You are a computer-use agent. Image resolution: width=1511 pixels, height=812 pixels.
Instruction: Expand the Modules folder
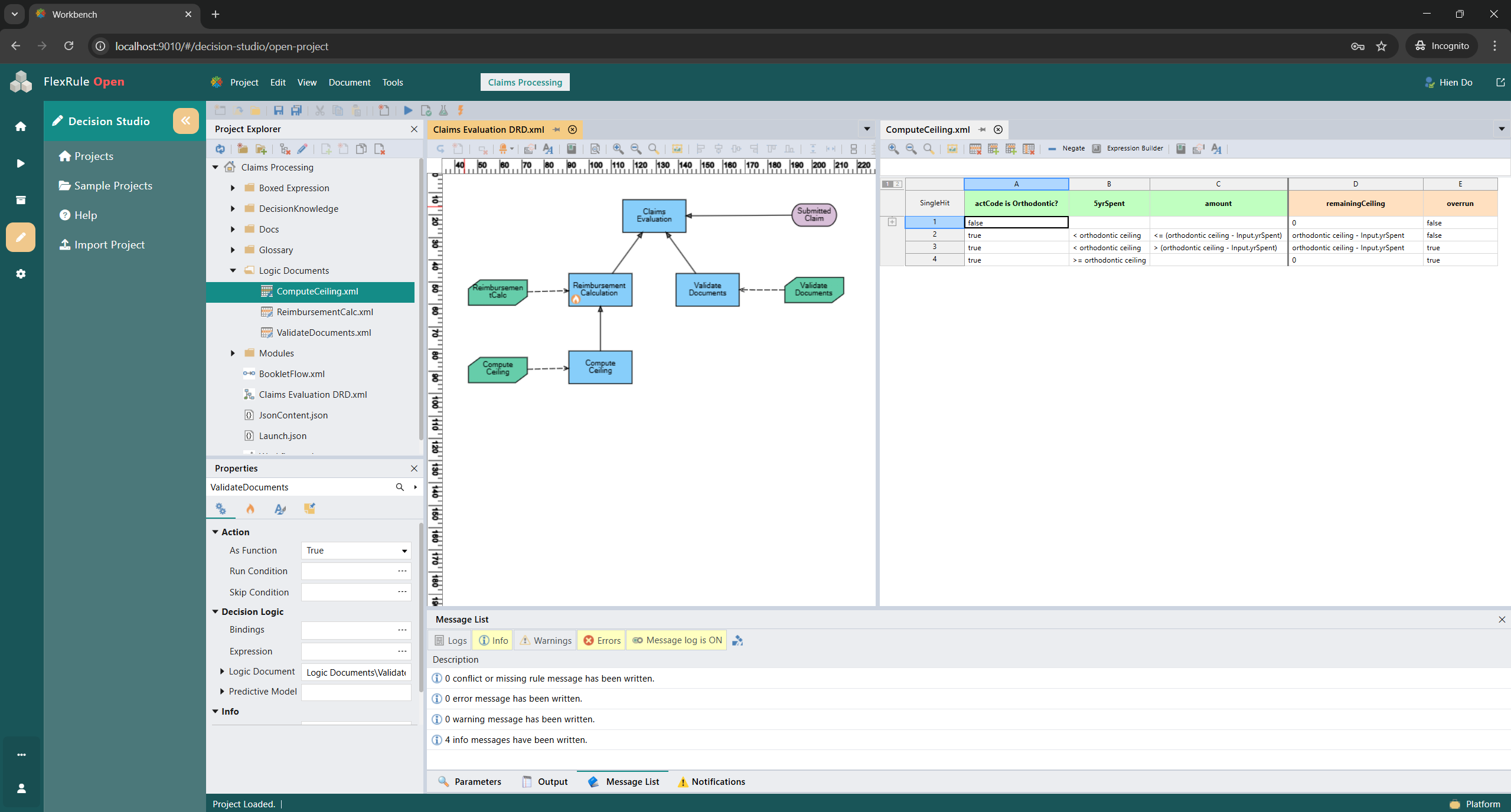tap(233, 353)
